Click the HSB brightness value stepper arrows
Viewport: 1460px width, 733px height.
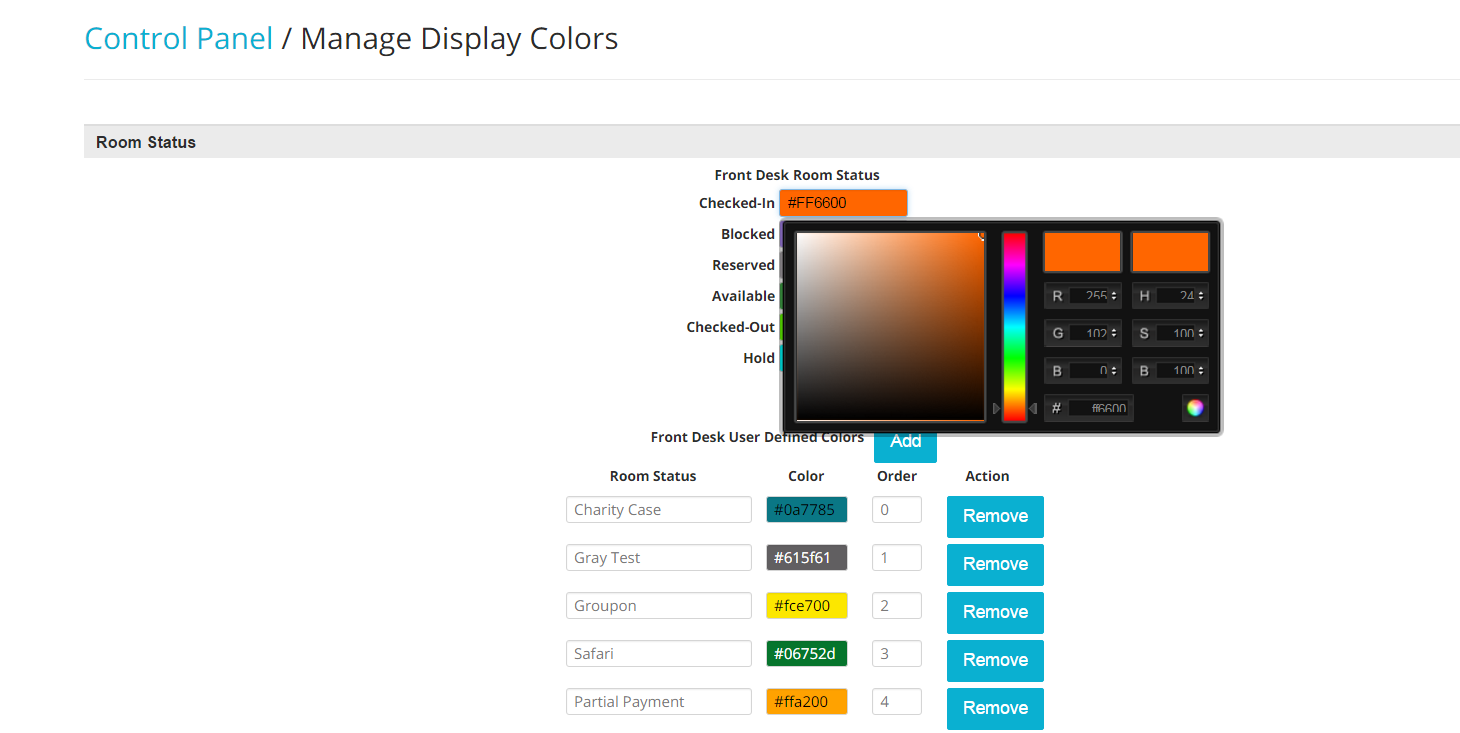(1201, 371)
